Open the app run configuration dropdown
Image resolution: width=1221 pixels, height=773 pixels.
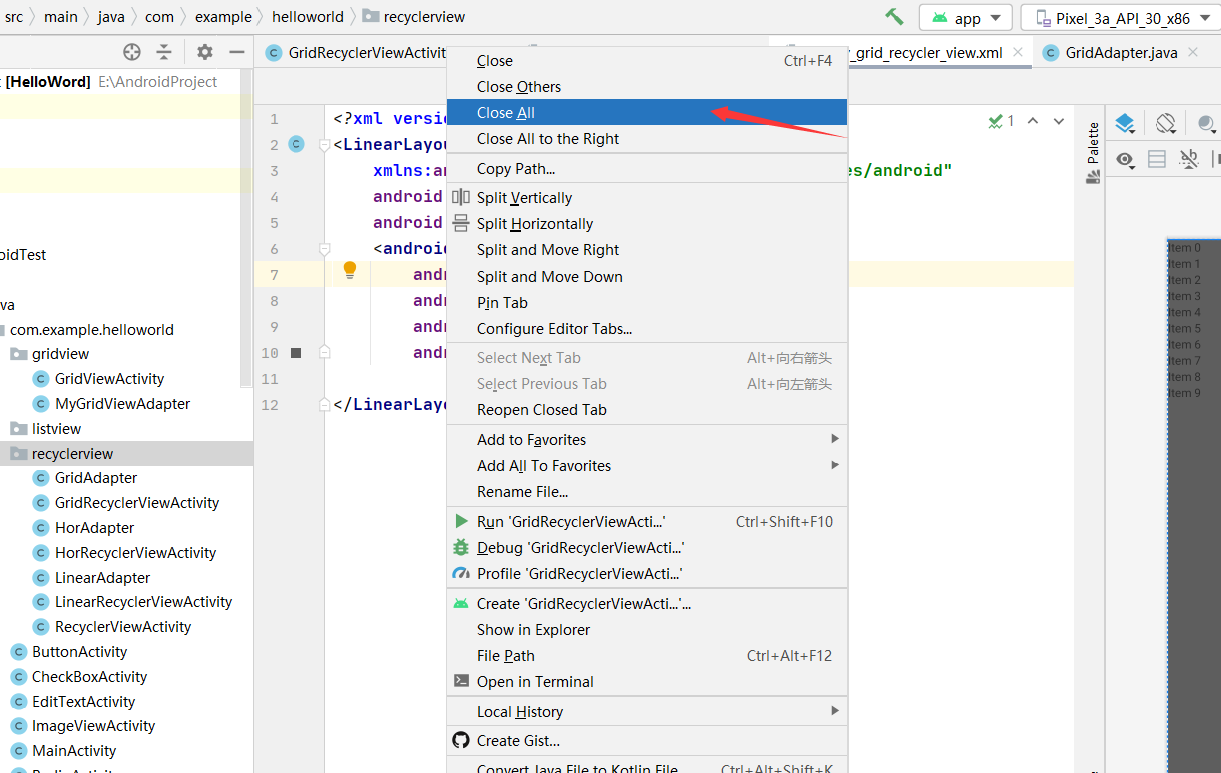pos(966,18)
